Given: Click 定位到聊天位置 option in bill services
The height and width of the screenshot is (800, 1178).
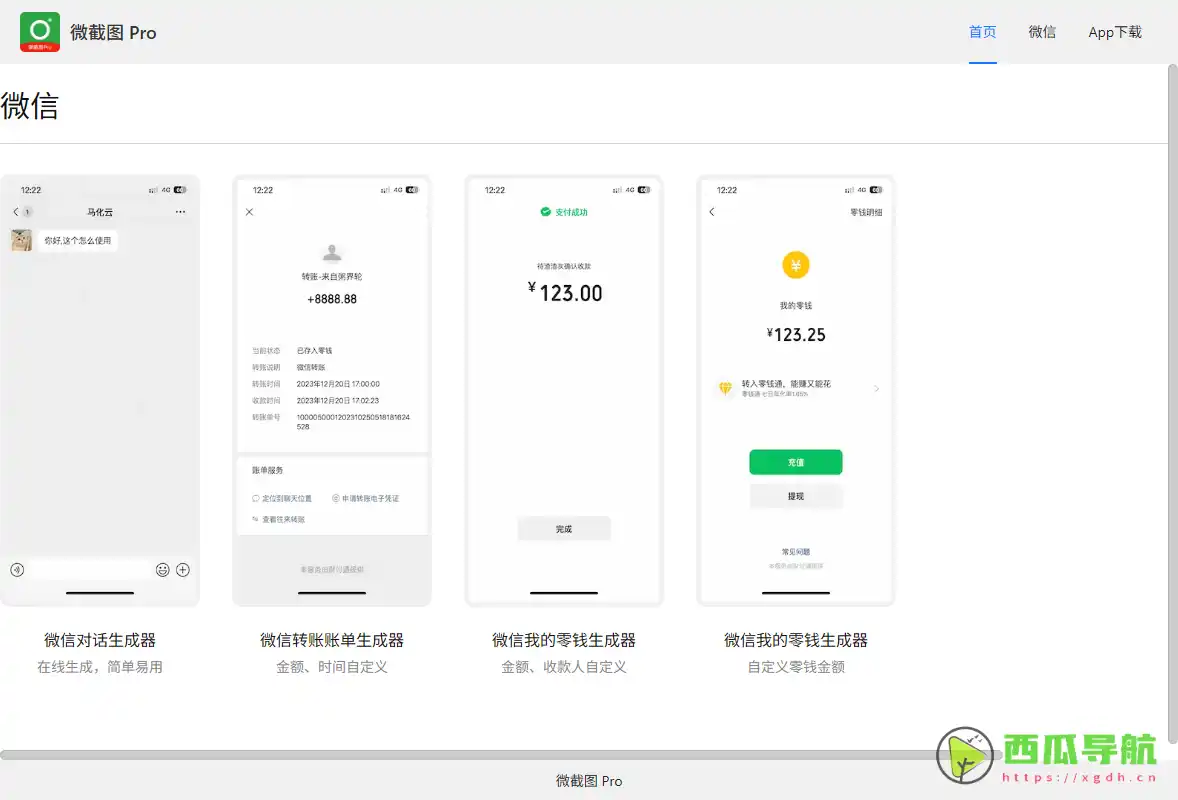Looking at the screenshot, I should tap(282, 498).
